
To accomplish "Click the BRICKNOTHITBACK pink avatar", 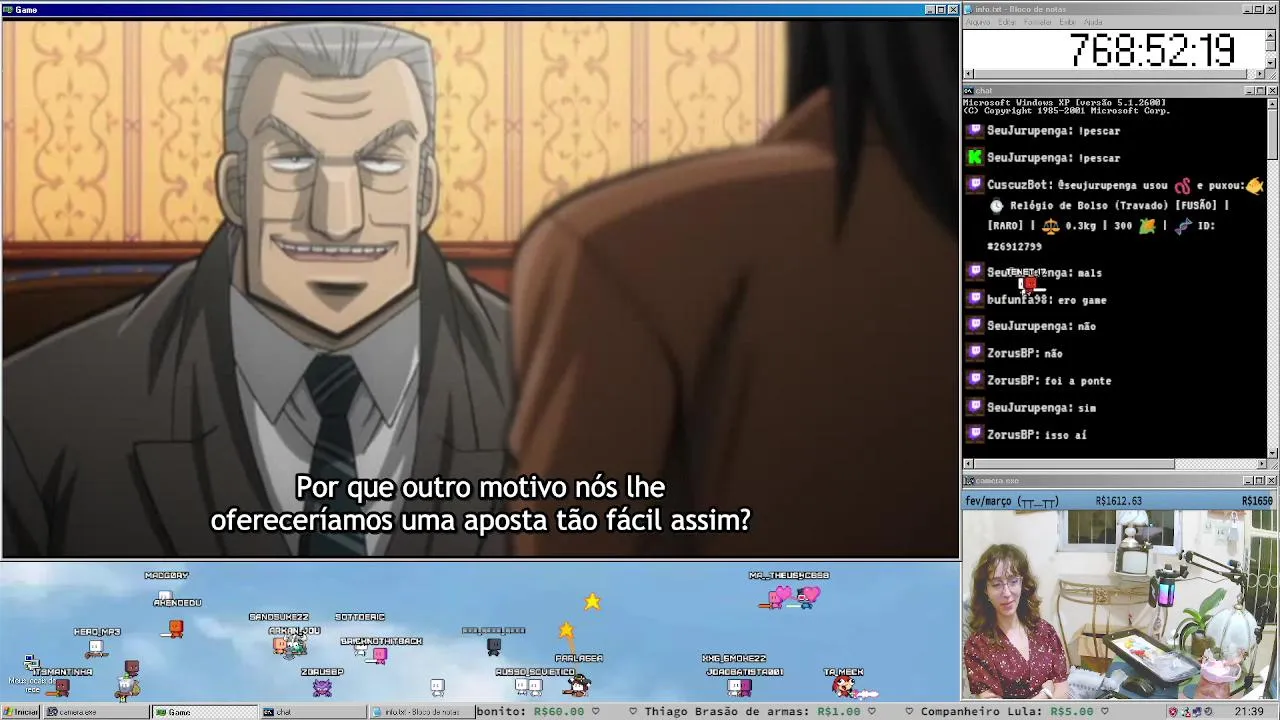I will (379, 656).
